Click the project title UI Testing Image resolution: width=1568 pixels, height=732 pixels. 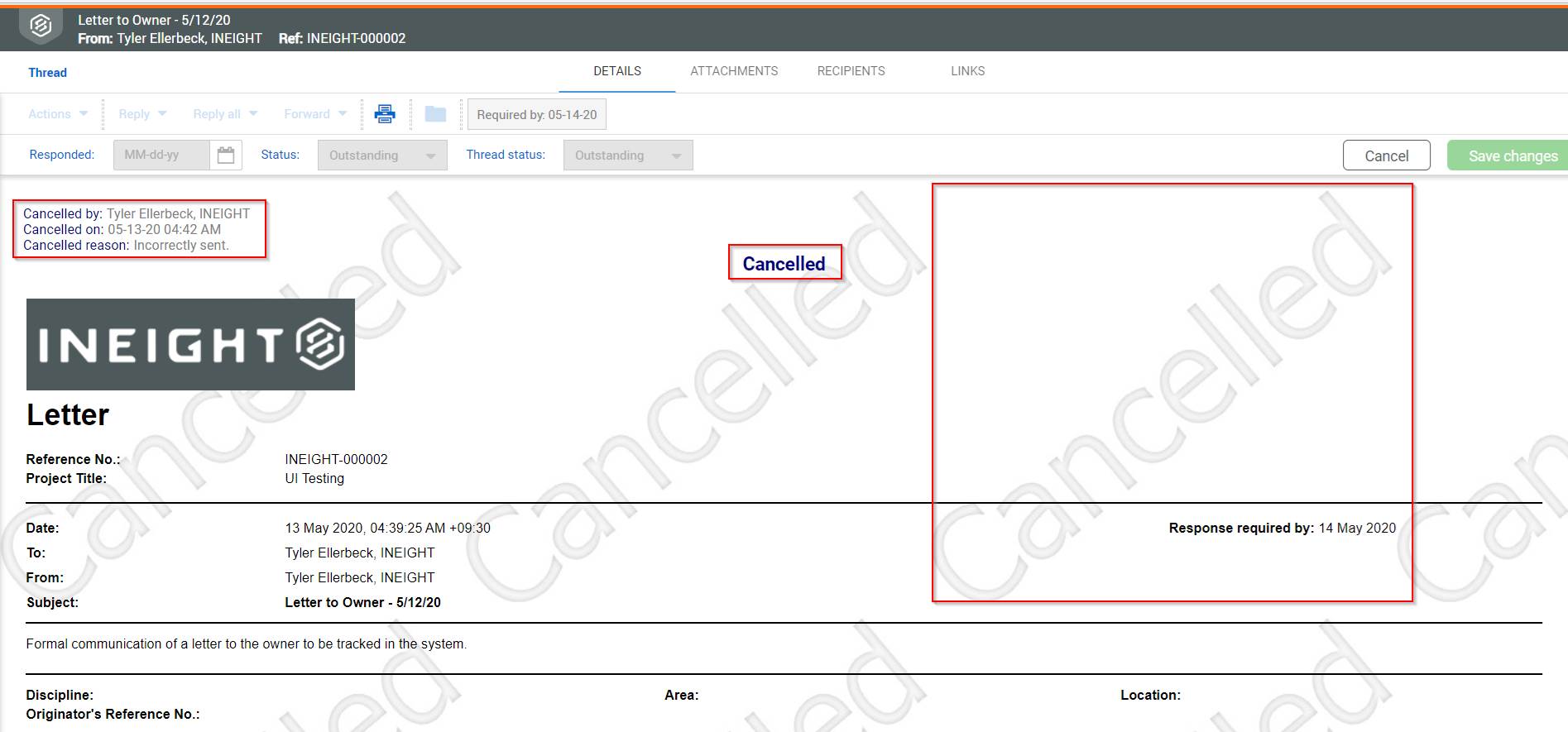[x=314, y=478]
